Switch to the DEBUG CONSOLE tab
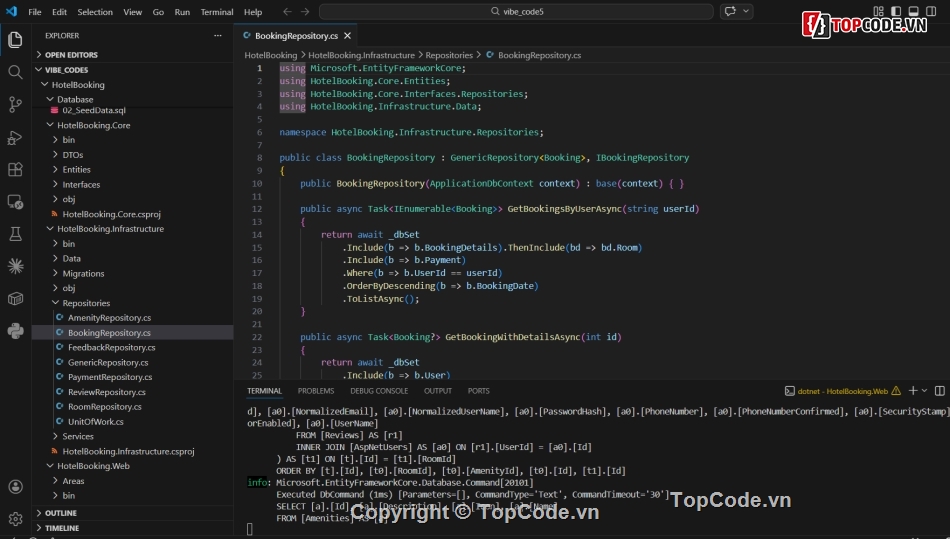Viewport: 950px width, 539px height. point(379,391)
